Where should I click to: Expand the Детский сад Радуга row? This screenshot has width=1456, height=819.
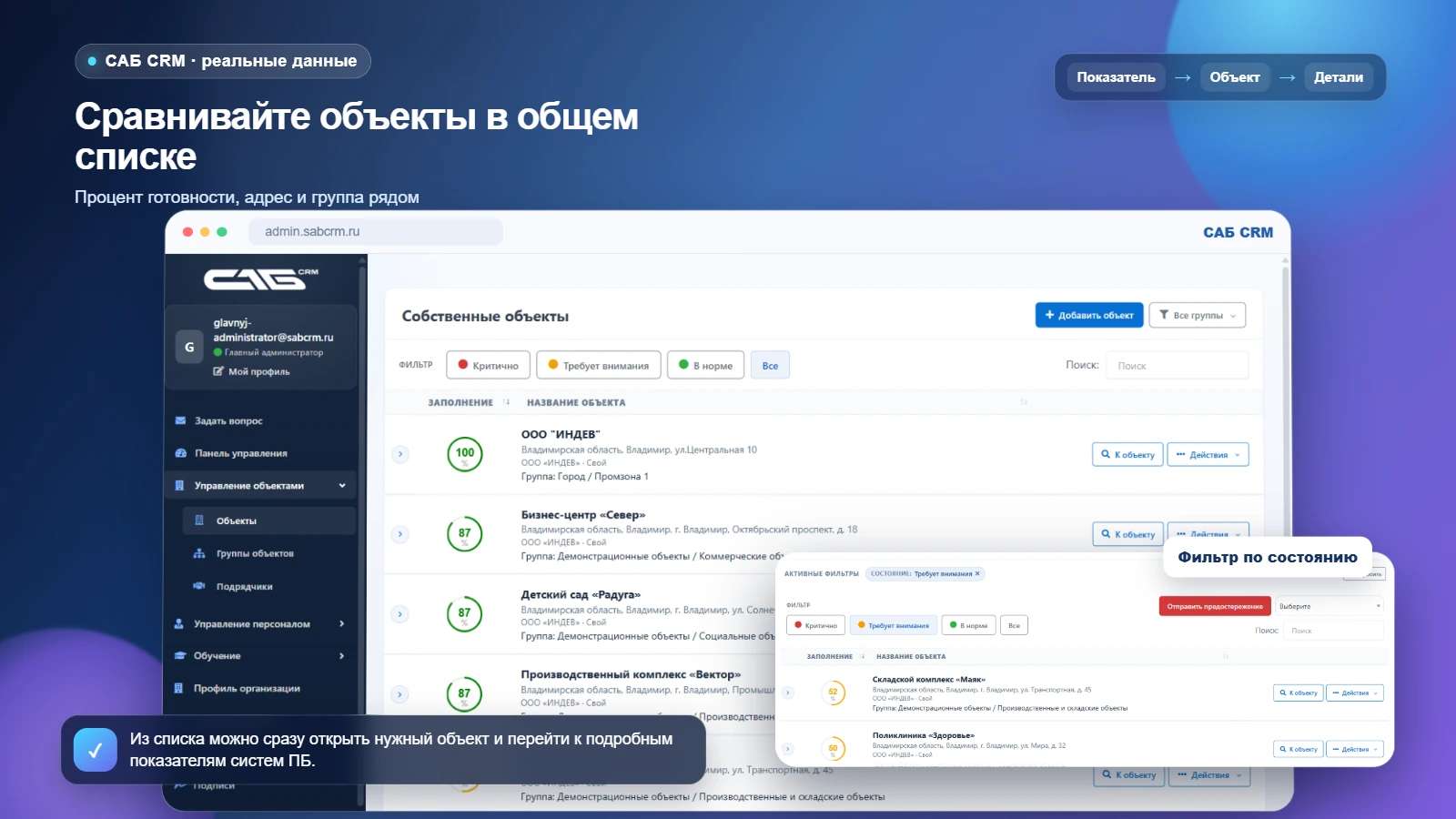(x=399, y=614)
